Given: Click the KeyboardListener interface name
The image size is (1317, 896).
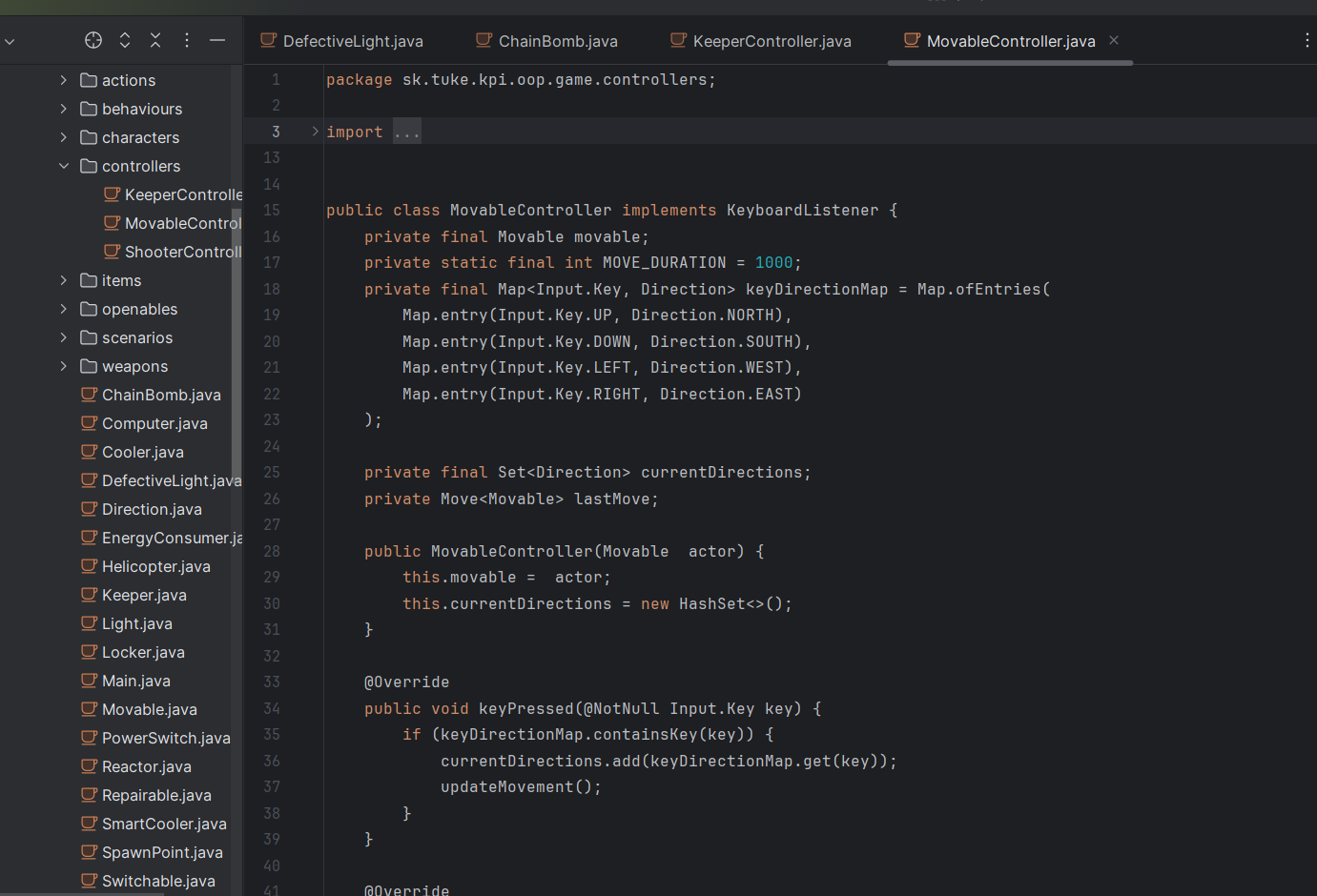Looking at the screenshot, I should 802,210.
